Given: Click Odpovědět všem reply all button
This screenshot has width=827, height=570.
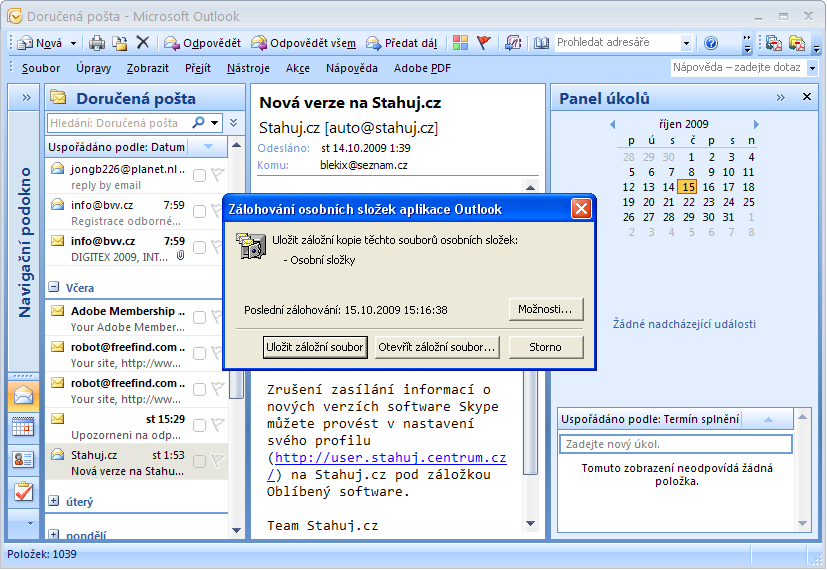Looking at the screenshot, I should [303, 43].
